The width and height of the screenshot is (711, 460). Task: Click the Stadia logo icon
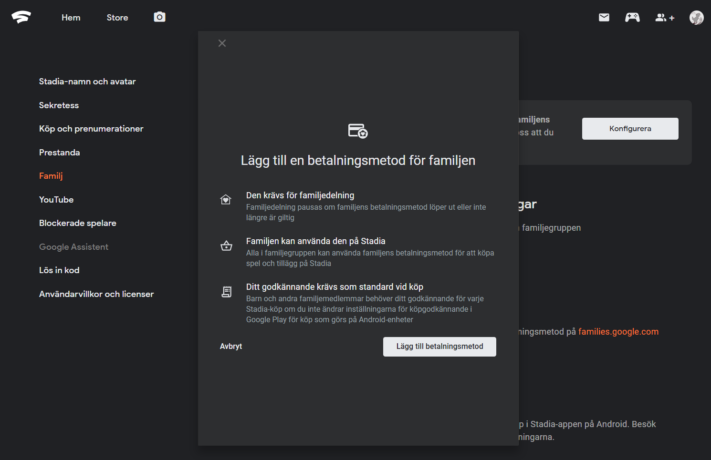pos(21,17)
